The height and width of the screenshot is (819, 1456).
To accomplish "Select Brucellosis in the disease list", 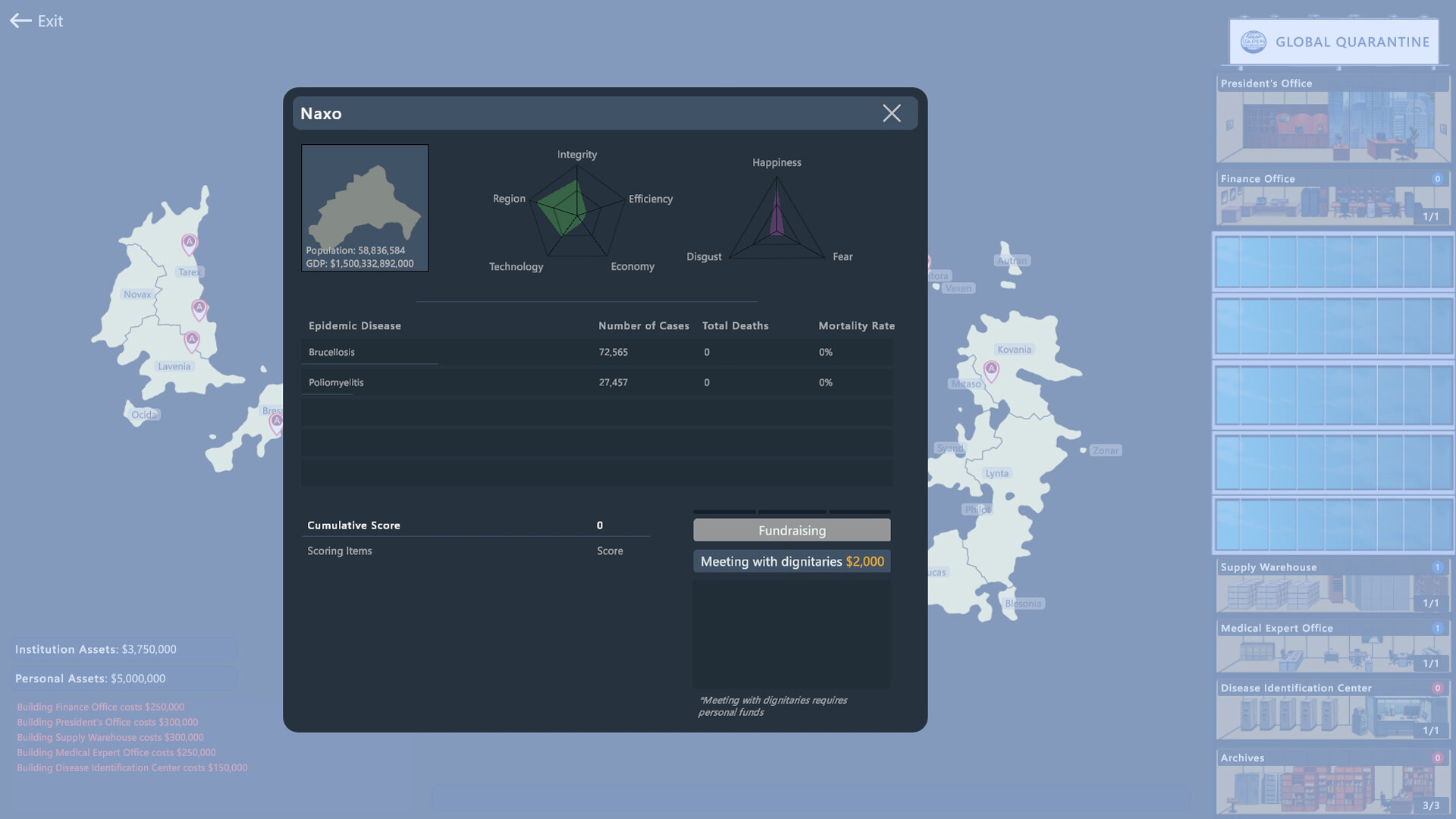I will (332, 352).
